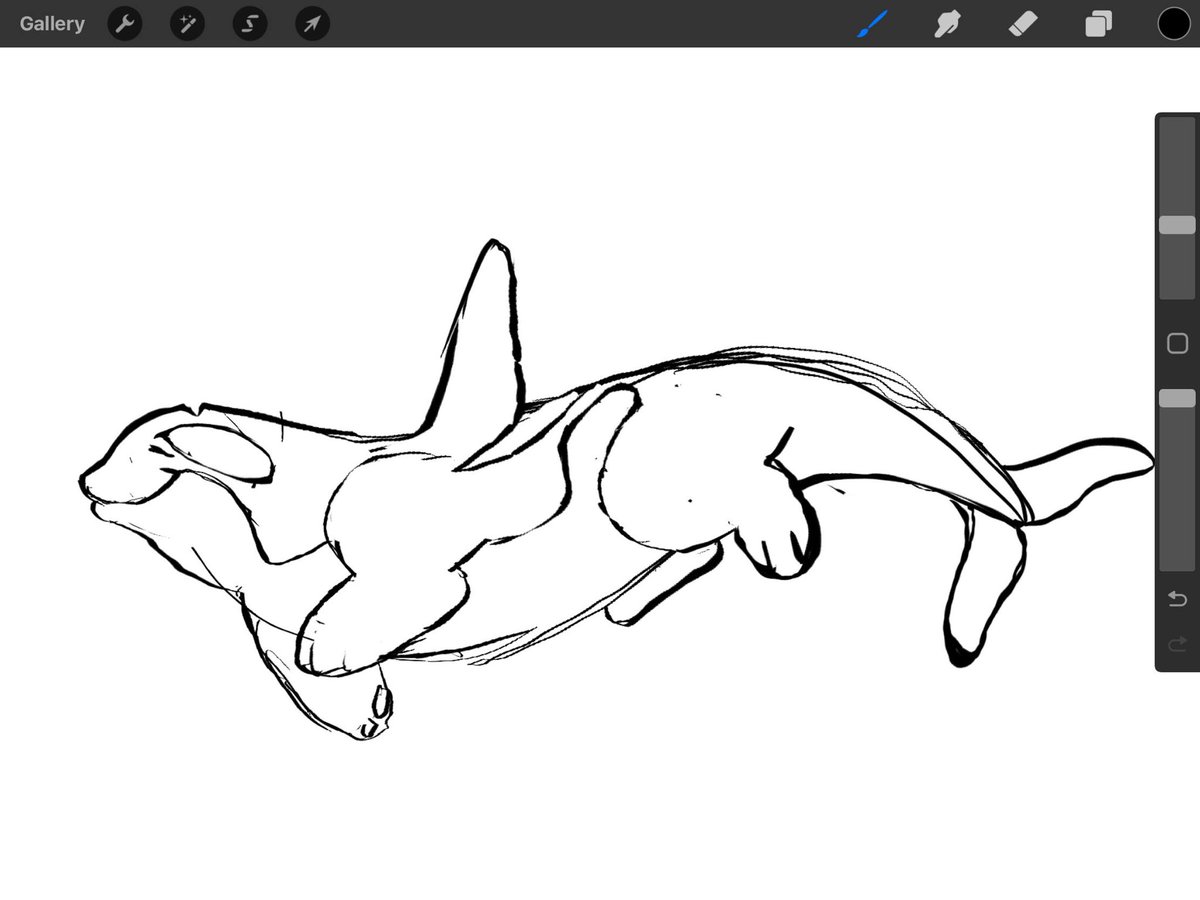Screen dimensions: 1200x900
Task: Redo the last undone stroke
Action: 1177,643
